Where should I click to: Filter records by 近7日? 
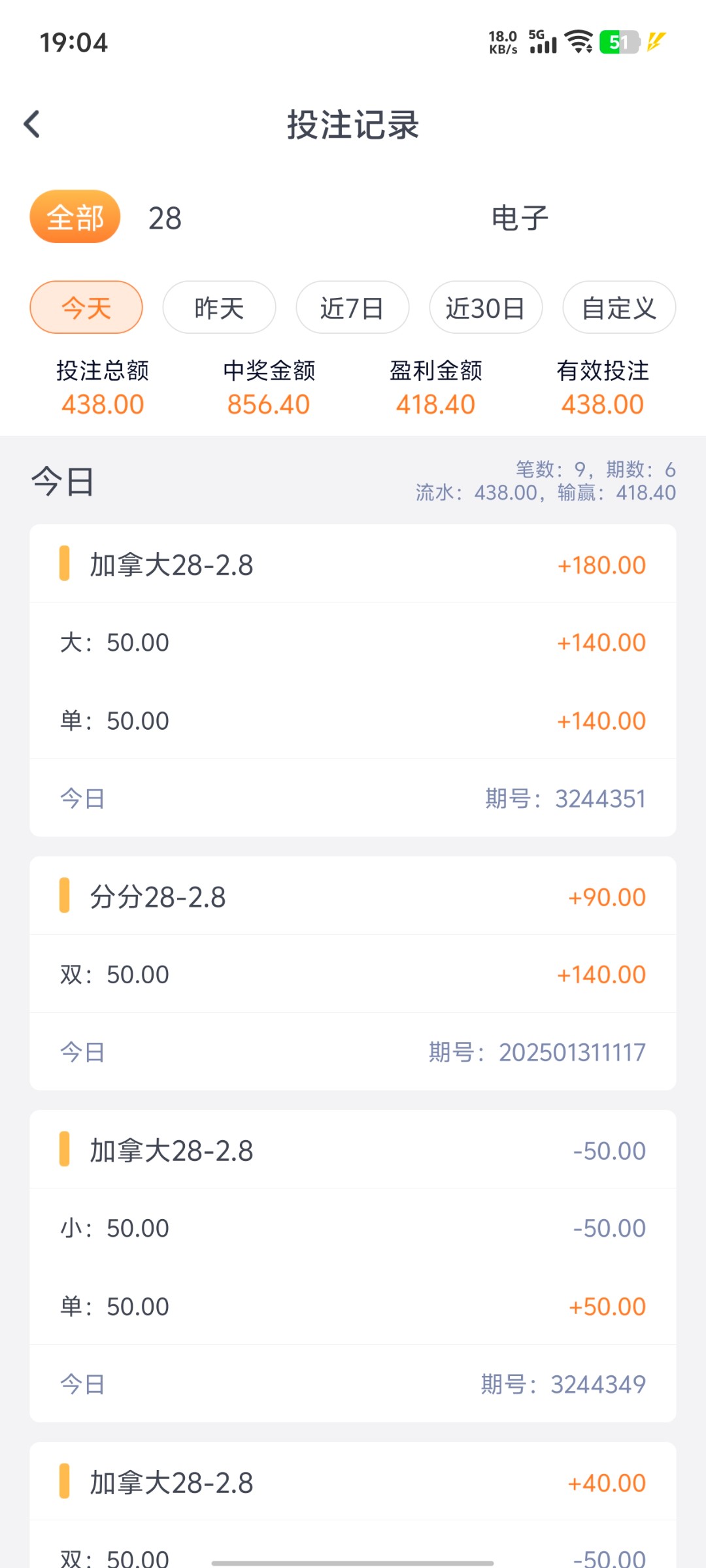[x=352, y=308]
